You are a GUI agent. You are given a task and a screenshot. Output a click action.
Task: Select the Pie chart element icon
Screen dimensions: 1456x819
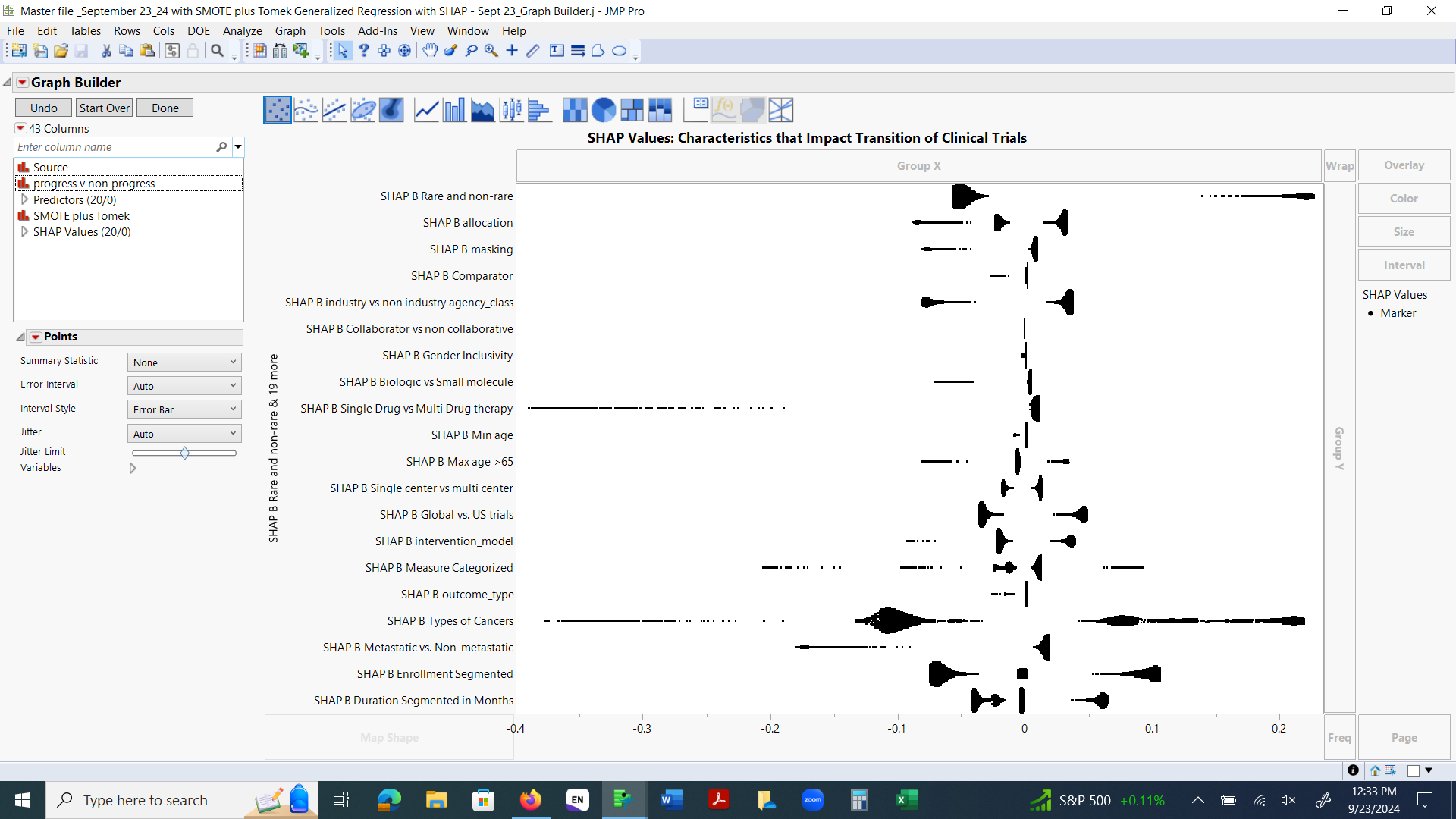click(x=604, y=109)
